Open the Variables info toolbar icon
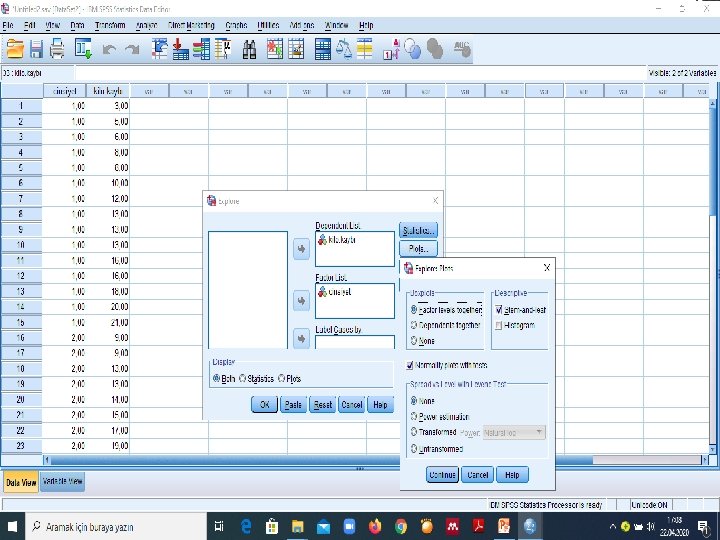The width and height of the screenshot is (720, 540). [x=202, y=49]
